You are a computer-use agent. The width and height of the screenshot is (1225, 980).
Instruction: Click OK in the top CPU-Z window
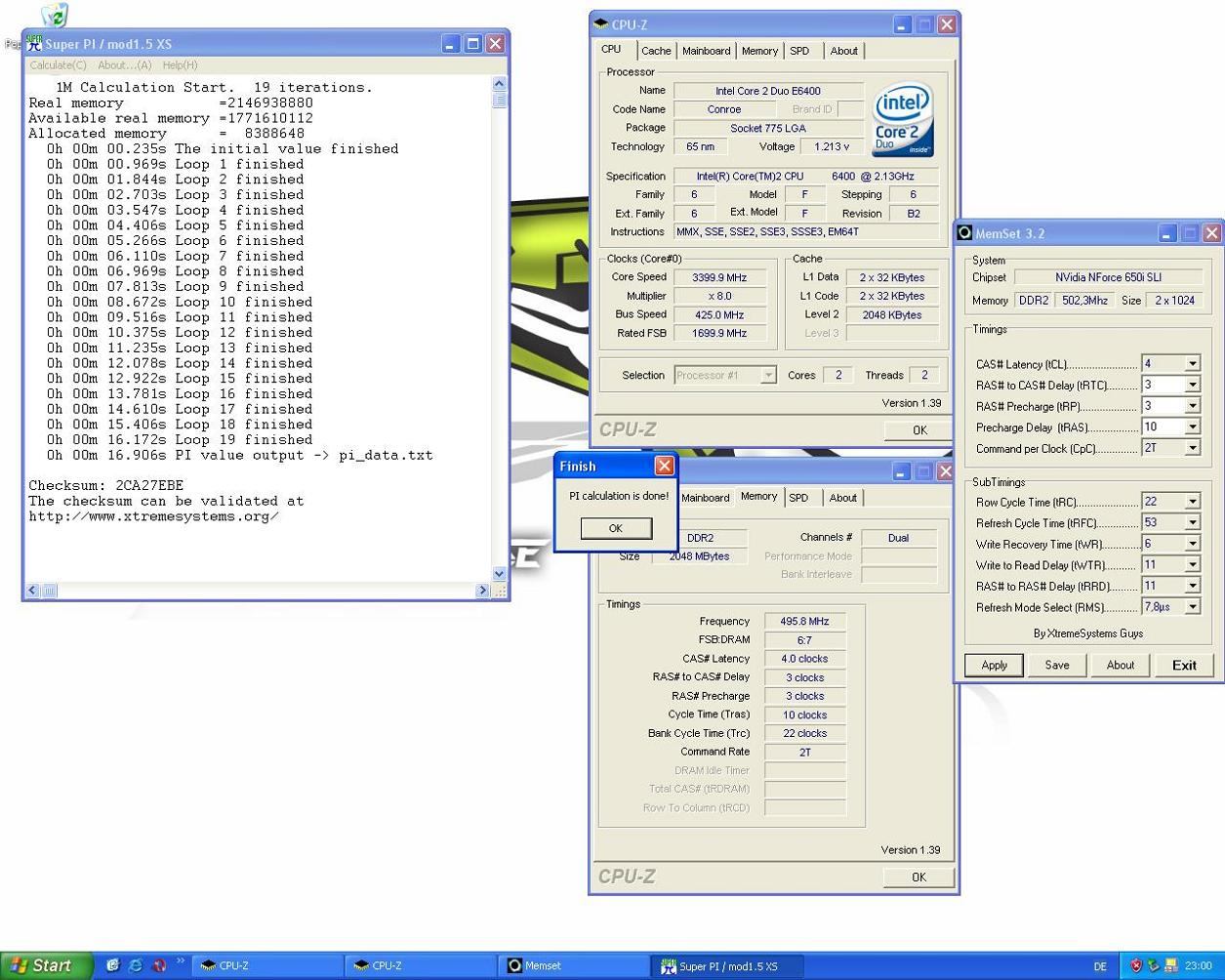919,429
